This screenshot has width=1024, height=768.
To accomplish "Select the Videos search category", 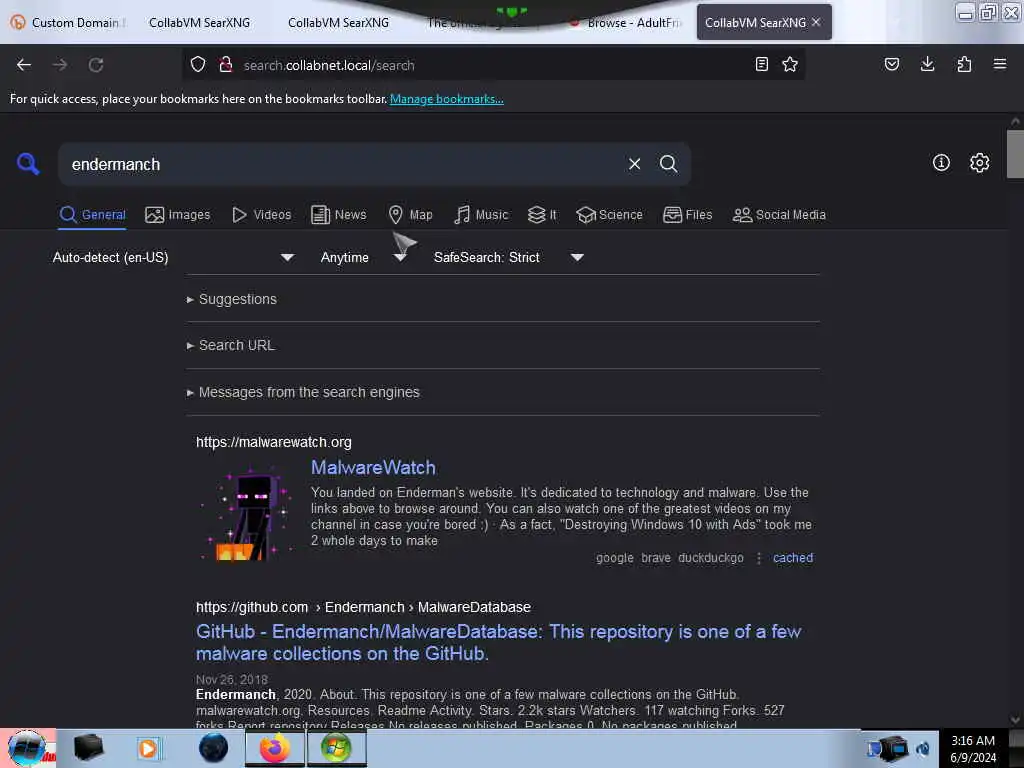I will (262, 215).
